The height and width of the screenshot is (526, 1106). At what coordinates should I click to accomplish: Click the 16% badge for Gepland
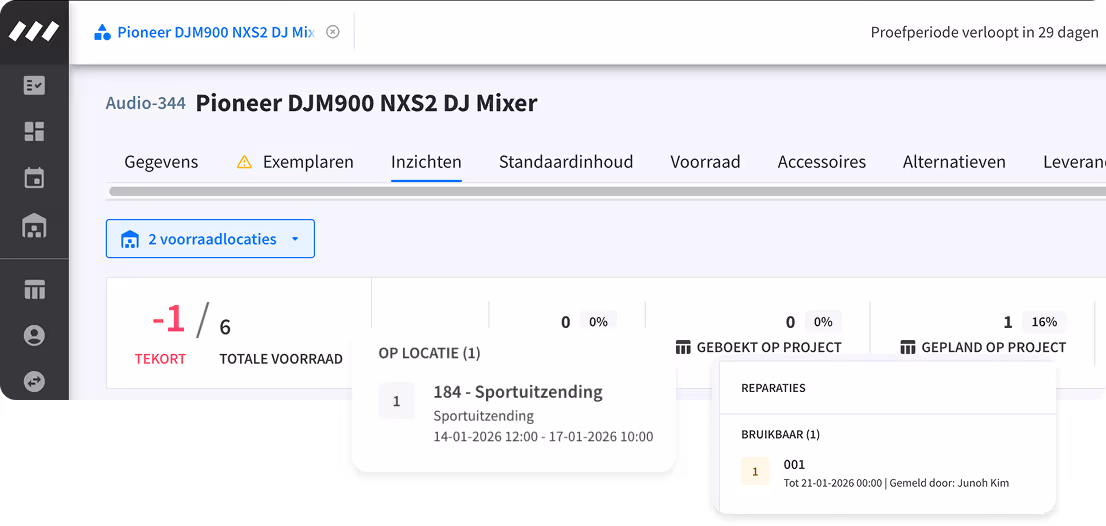1044,322
